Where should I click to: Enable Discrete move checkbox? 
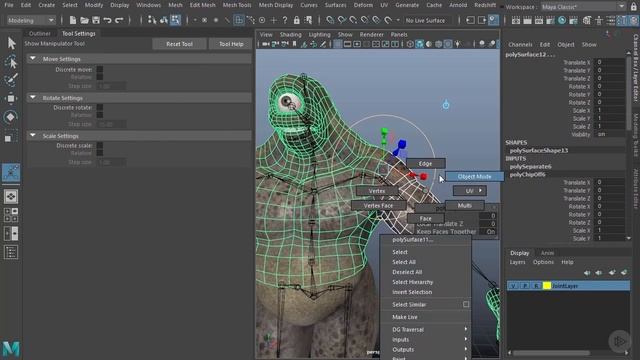[x=100, y=69]
